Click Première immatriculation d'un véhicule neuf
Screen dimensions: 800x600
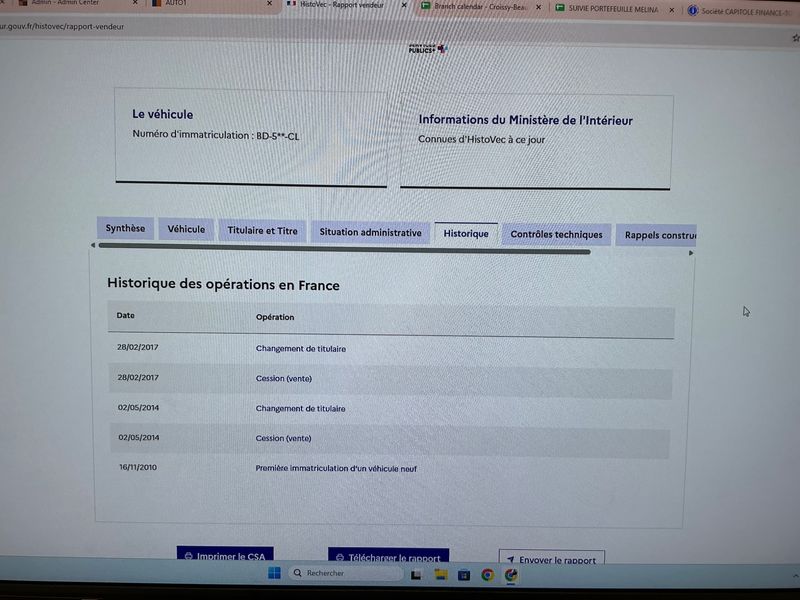click(x=336, y=468)
